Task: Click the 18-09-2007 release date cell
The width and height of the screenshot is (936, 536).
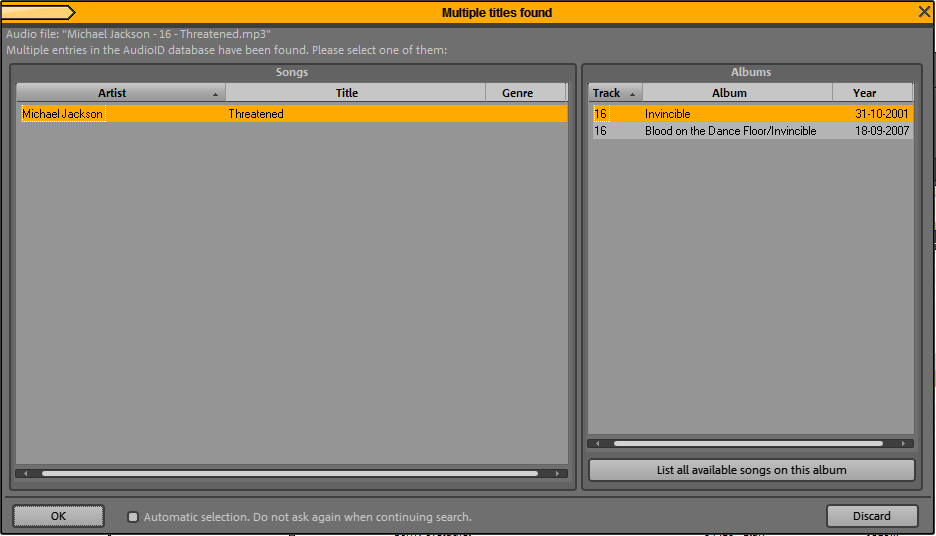Action: click(882, 131)
